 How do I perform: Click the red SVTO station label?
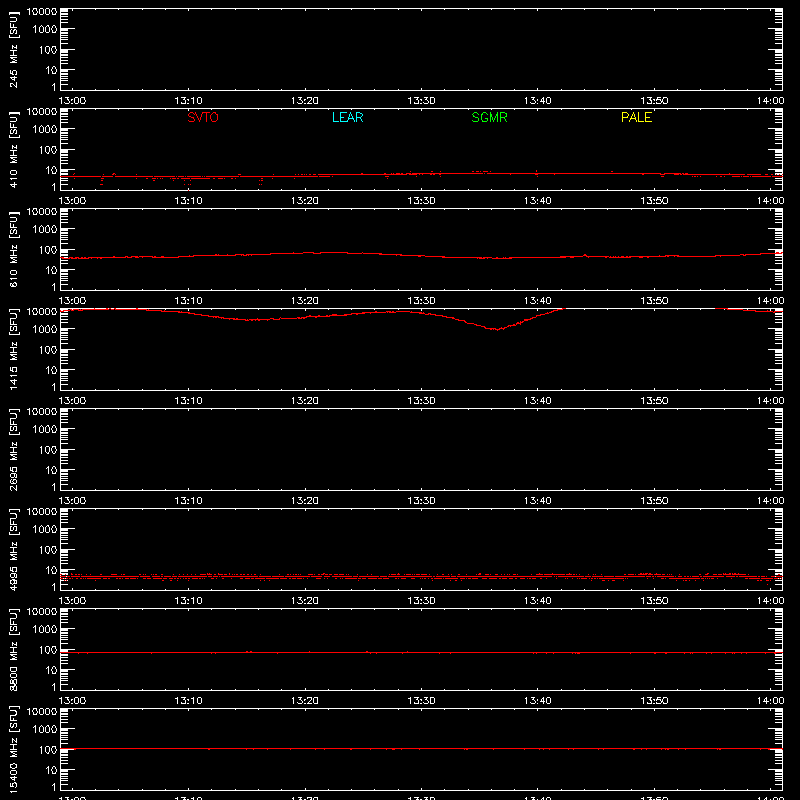pyautogui.click(x=203, y=117)
